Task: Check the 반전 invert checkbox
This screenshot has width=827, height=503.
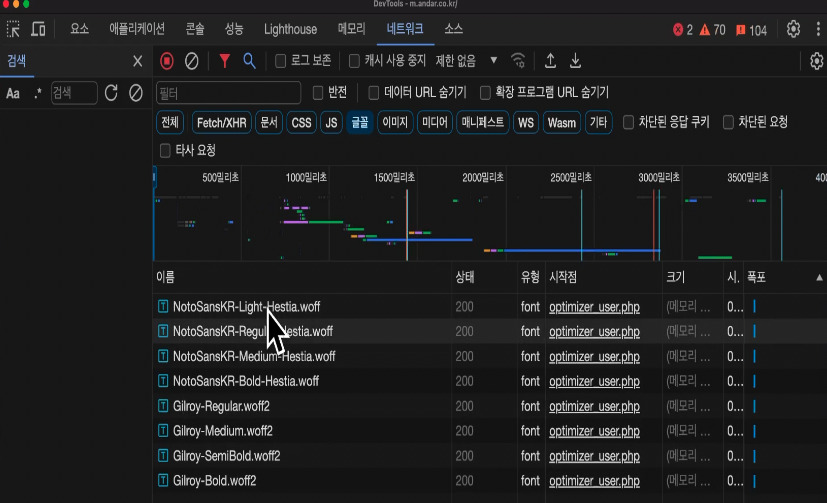Action: click(318, 93)
